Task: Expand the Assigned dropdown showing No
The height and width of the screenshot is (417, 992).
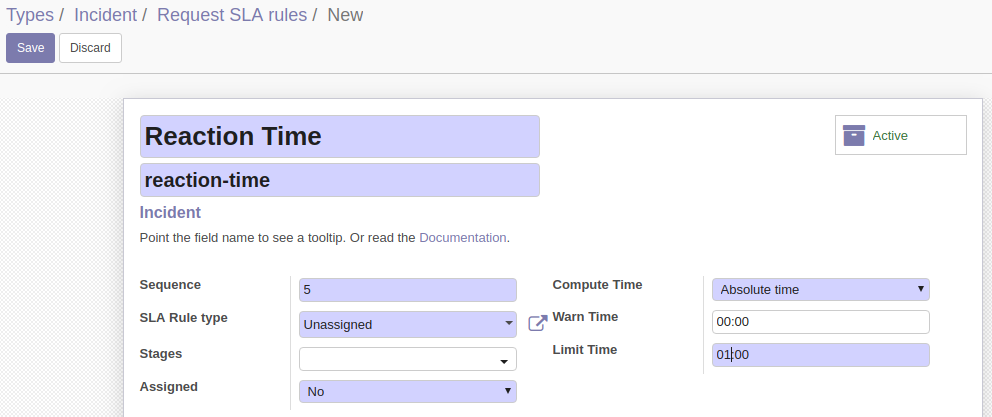Action: [408, 392]
